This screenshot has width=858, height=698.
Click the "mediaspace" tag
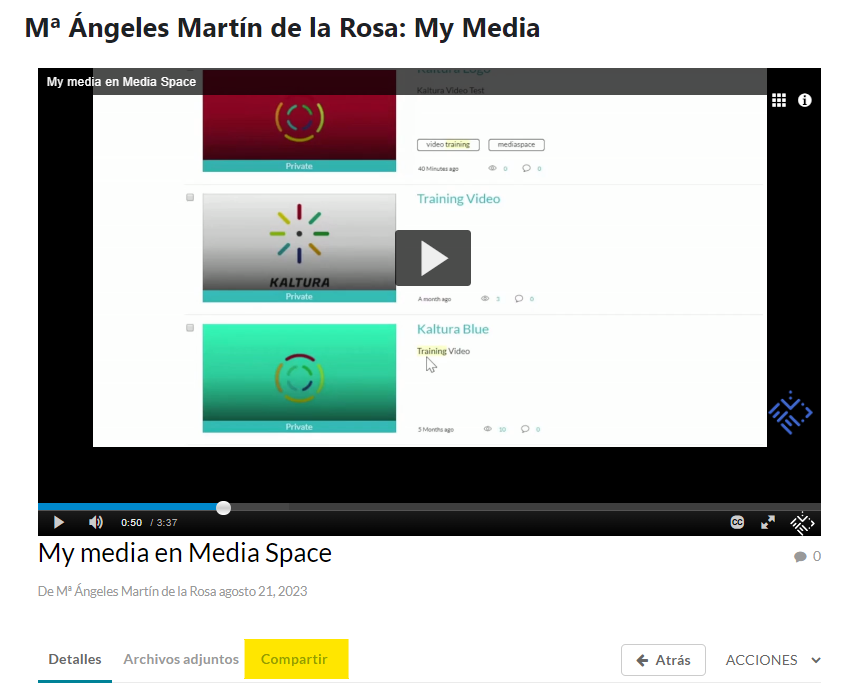click(516, 144)
